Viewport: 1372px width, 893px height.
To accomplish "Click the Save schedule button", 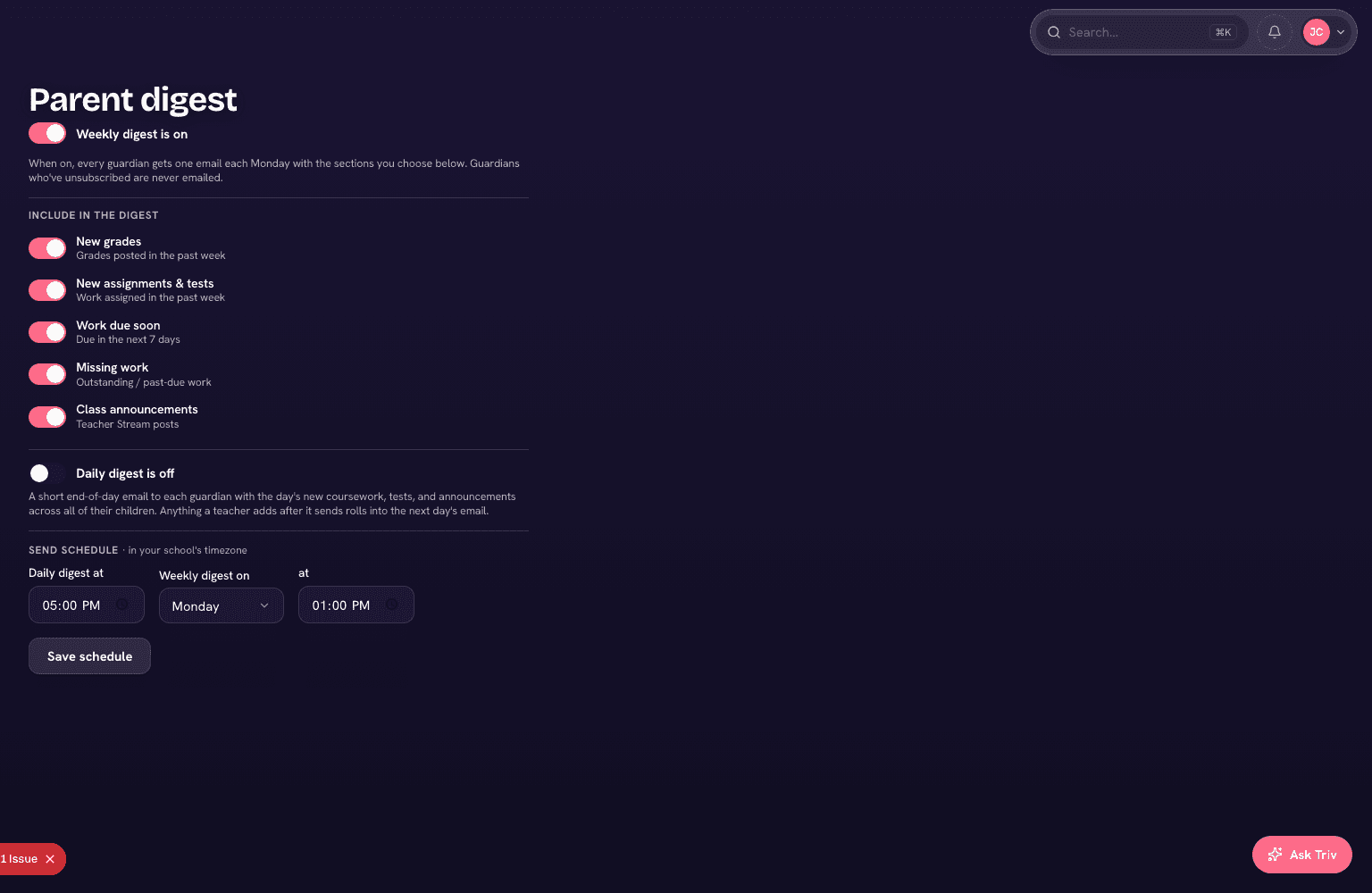I will (89, 656).
